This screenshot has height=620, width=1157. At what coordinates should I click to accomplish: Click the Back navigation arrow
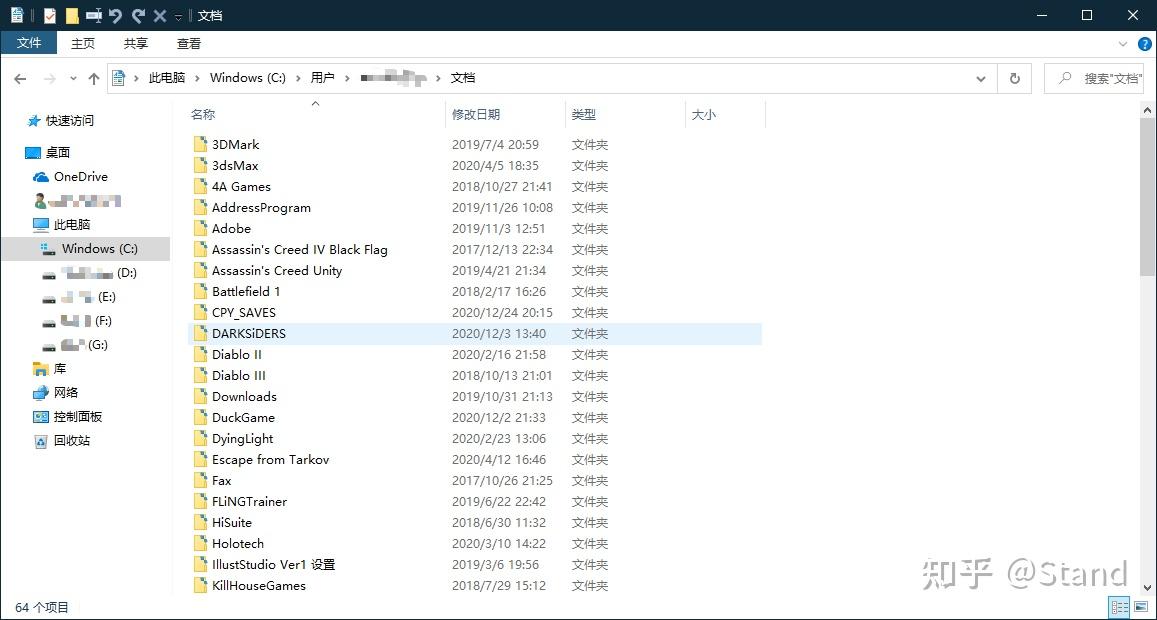[x=19, y=78]
